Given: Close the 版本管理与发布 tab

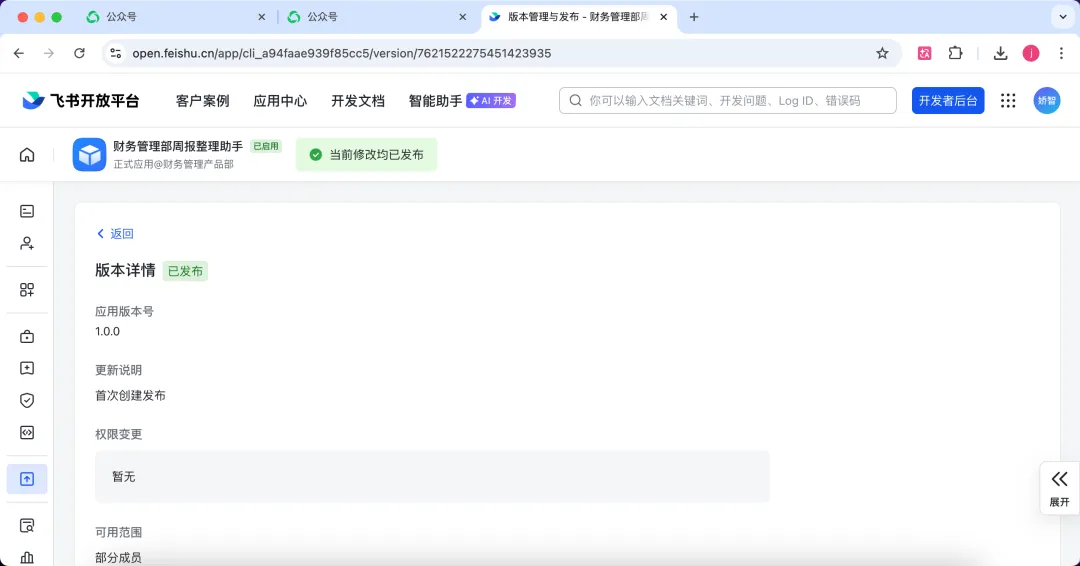Looking at the screenshot, I should pyautogui.click(x=663, y=17).
